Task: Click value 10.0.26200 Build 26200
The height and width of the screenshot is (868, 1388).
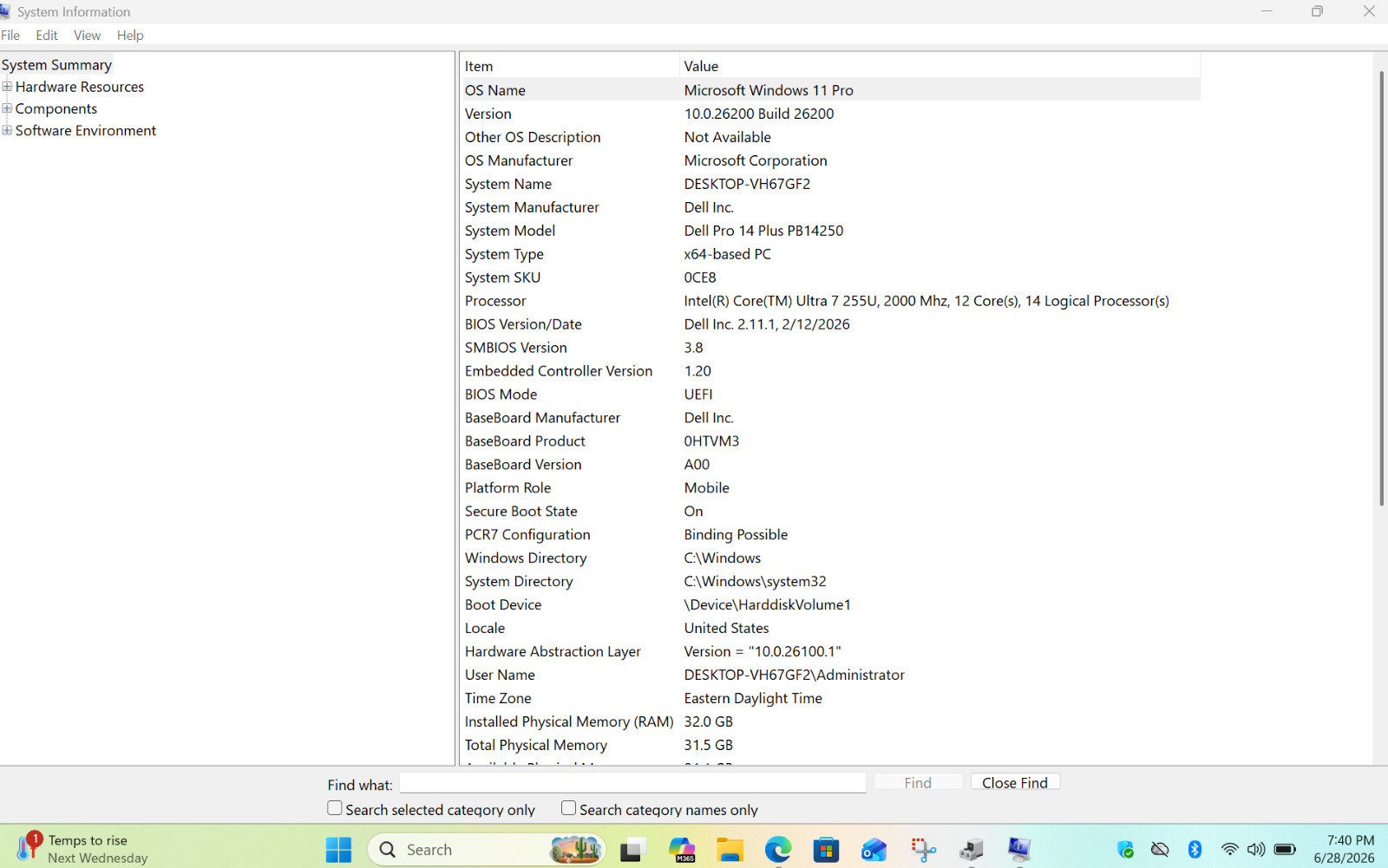Action: pyautogui.click(x=759, y=114)
